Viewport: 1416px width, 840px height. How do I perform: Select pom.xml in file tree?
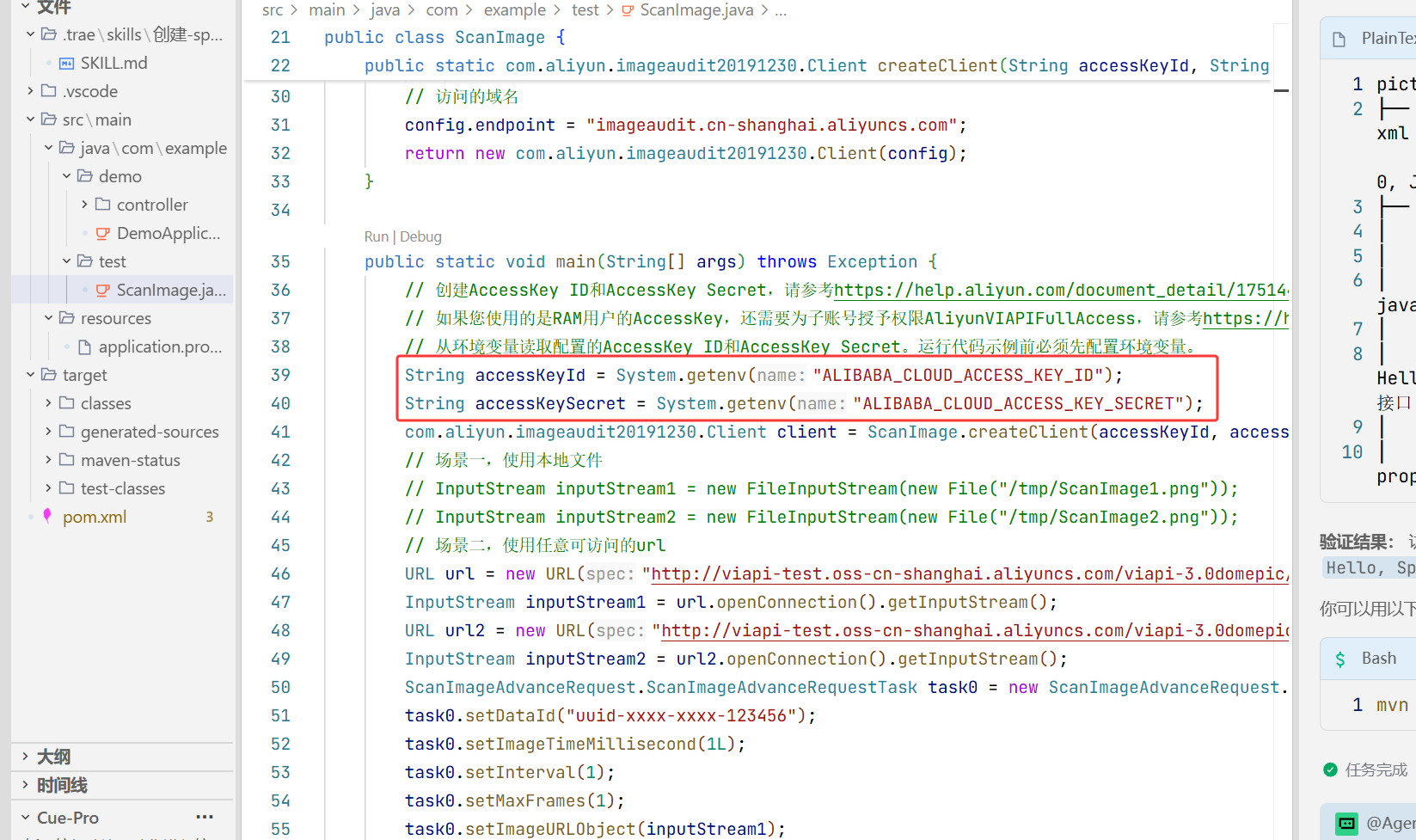click(x=95, y=517)
